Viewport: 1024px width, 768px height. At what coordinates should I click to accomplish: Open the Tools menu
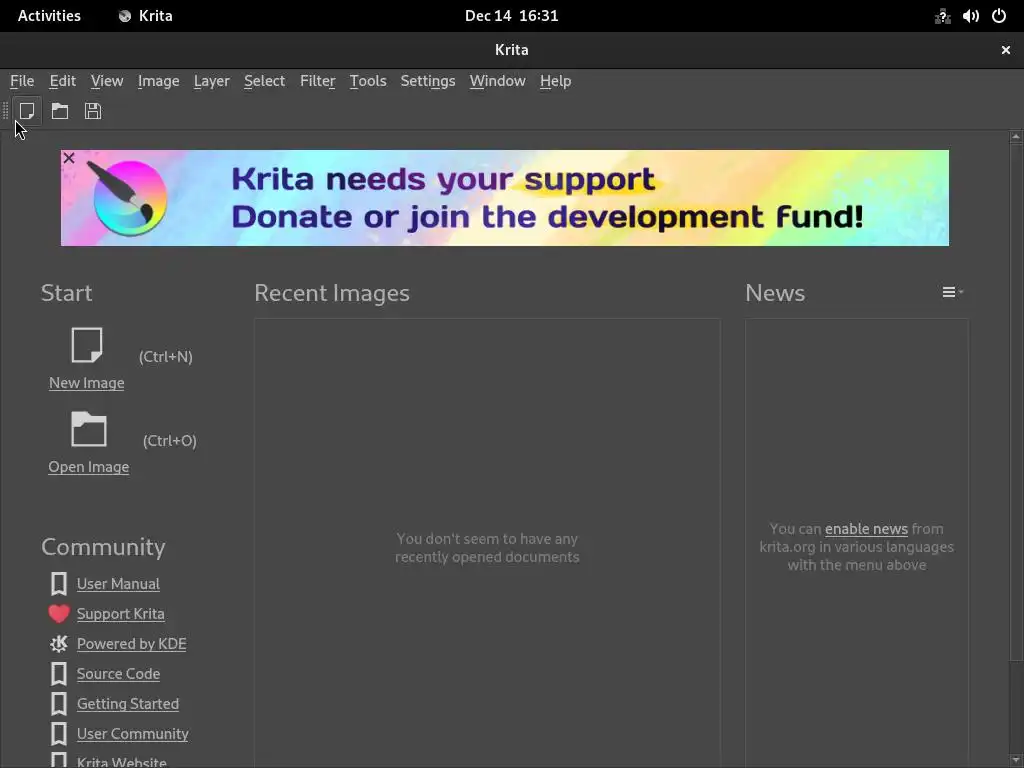(x=368, y=81)
